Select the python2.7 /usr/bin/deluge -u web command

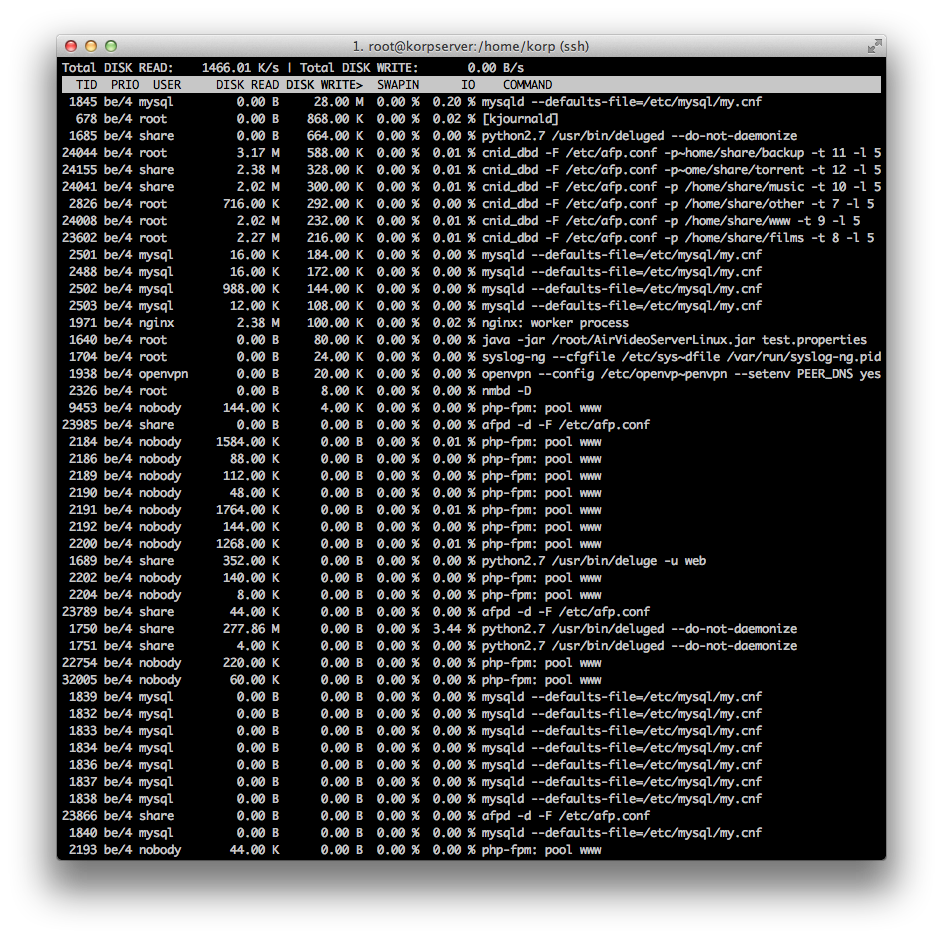click(x=594, y=561)
